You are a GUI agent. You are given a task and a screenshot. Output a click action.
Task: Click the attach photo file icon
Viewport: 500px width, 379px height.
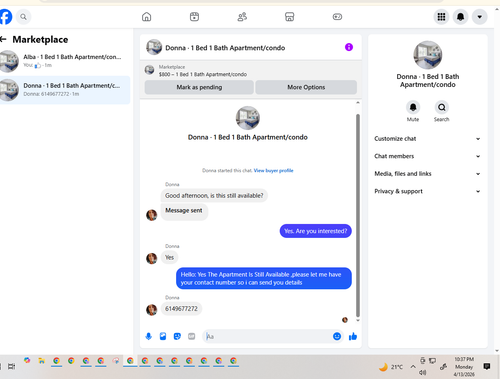[163, 336]
